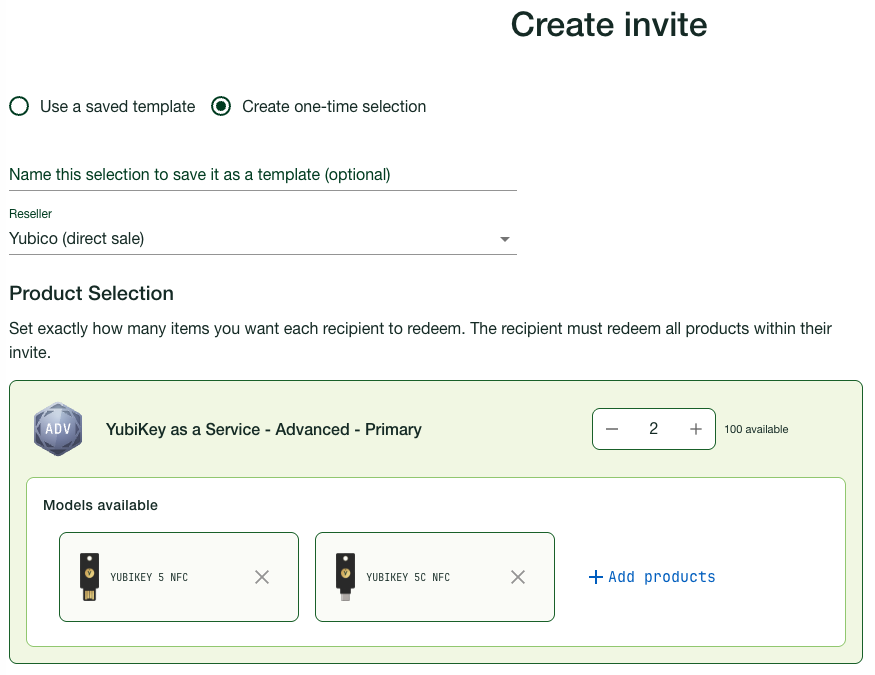The height and width of the screenshot is (675, 875).
Task: Remove the YubiKey 5 NFC model
Action: pyautogui.click(x=262, y=577)
